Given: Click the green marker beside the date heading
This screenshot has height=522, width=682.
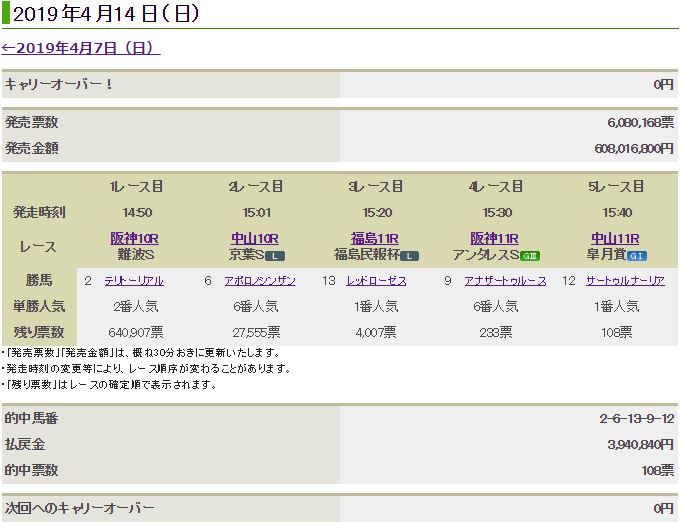Looking at the screenshot, I should tap(6, 14).
